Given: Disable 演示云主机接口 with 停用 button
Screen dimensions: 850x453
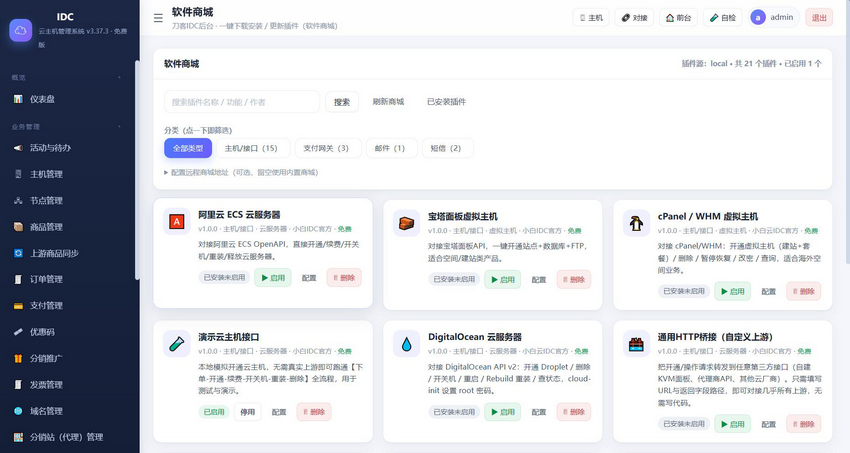Looking at the screenshot, I should [248, 412].
